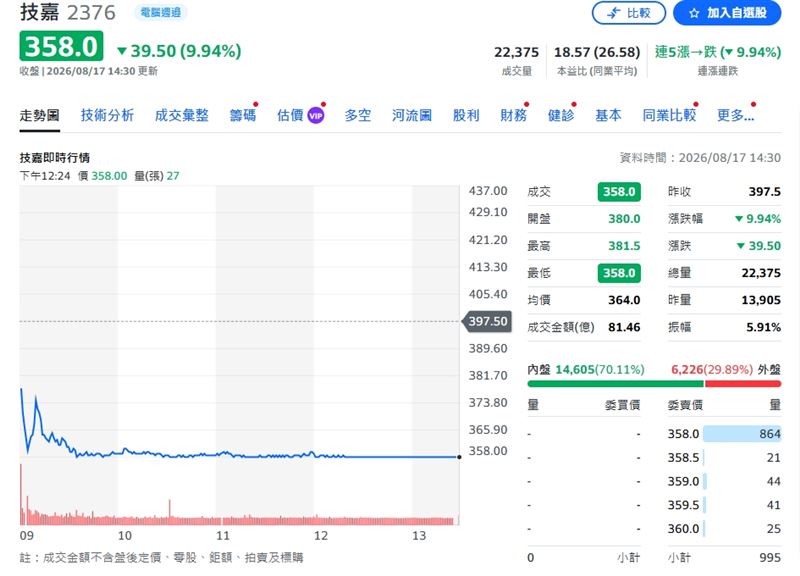The width and height of the screenshot is (800, 576).
Task: Click the 比較 compare button
Action: [x=629, y=13]
